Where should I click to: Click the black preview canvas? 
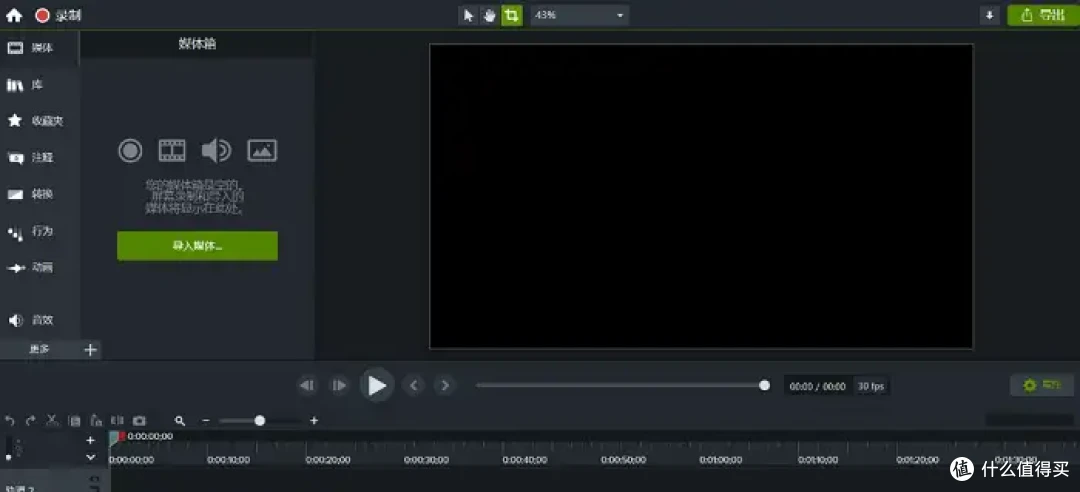pos(701,196)
